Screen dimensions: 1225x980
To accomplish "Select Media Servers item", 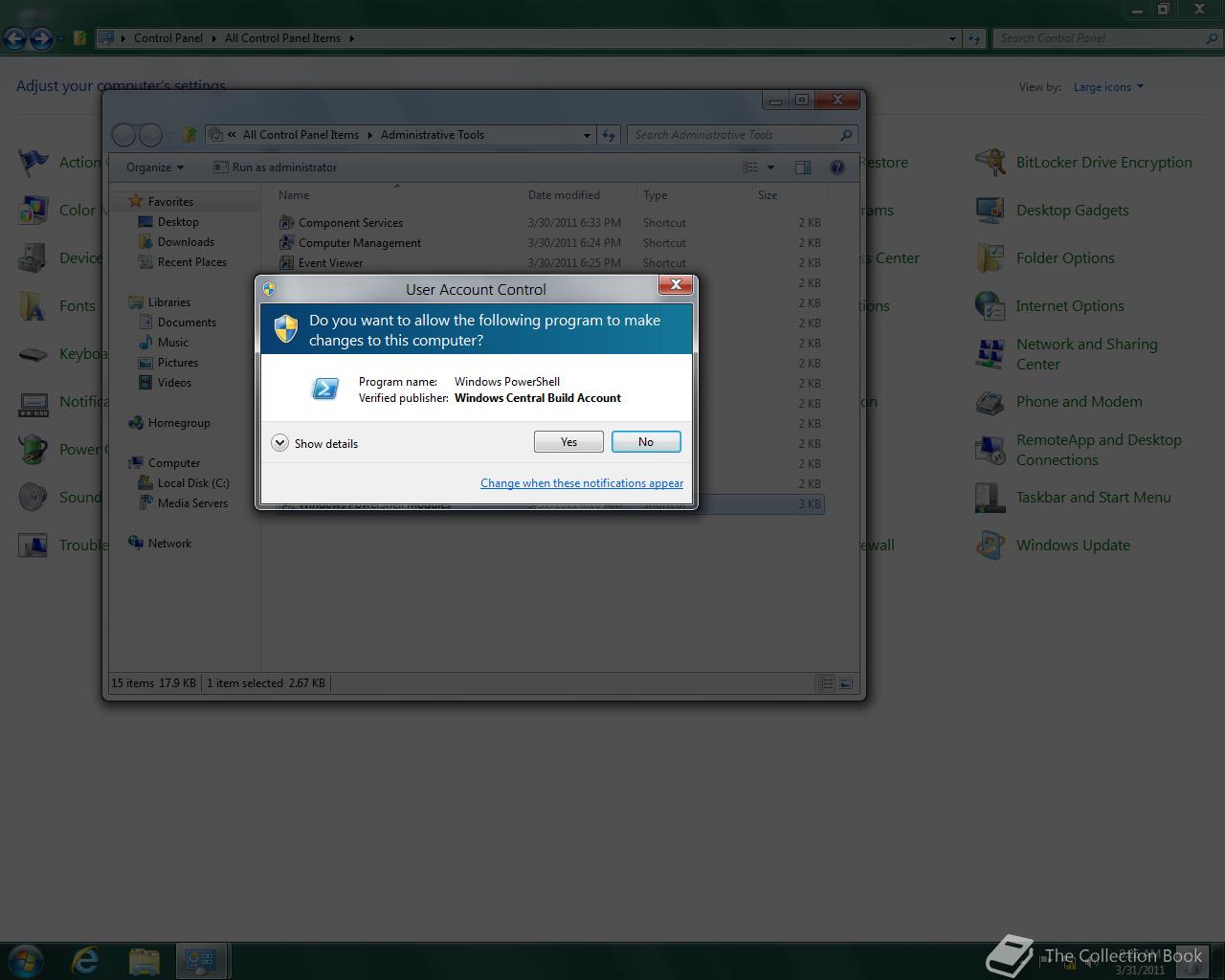I will 192,503.
